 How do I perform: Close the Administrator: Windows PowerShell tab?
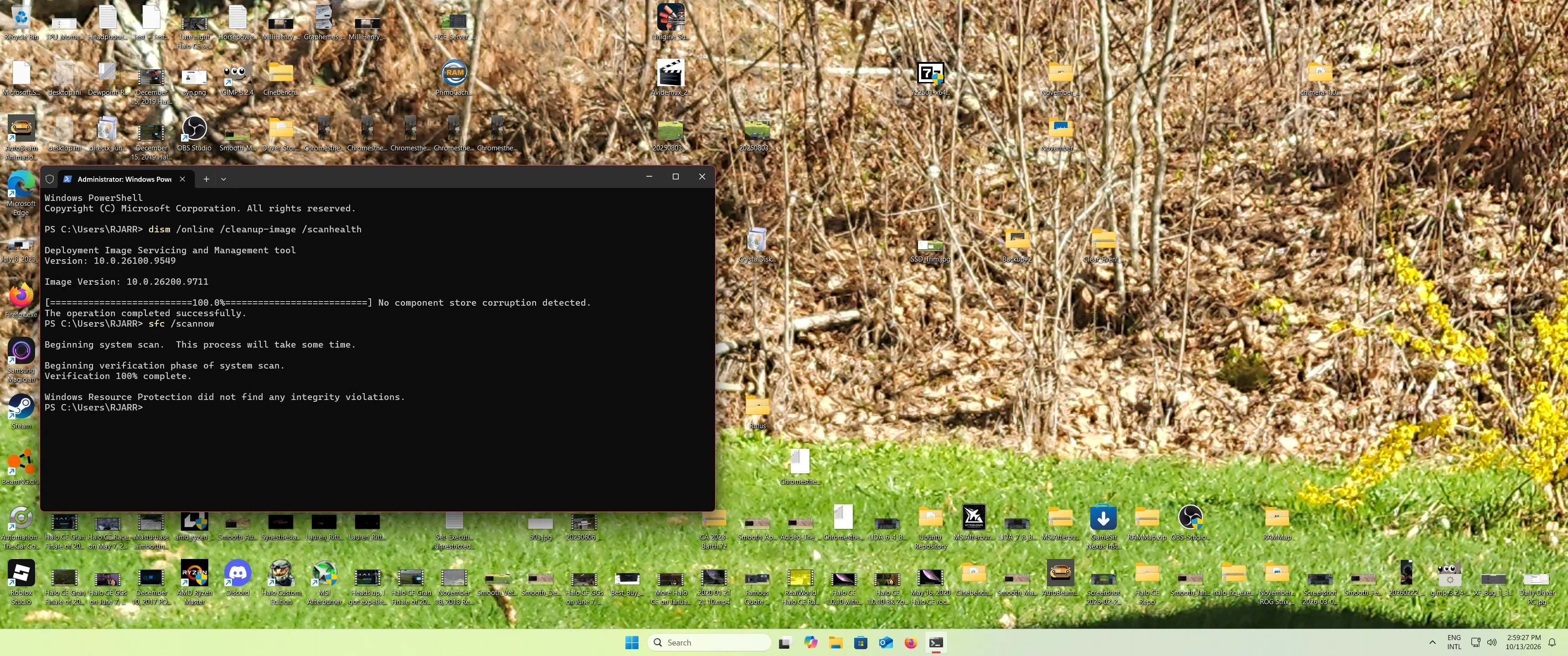tap(182, 179)
